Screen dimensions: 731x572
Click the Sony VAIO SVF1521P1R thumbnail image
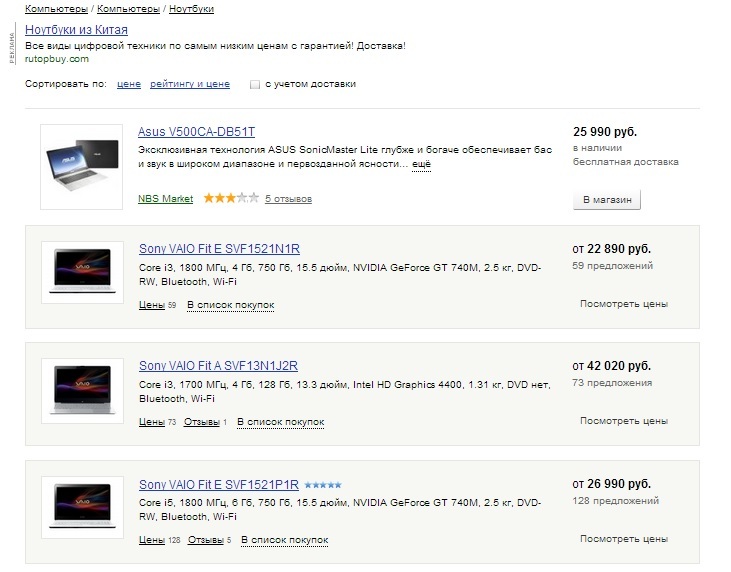click(82, 507)
